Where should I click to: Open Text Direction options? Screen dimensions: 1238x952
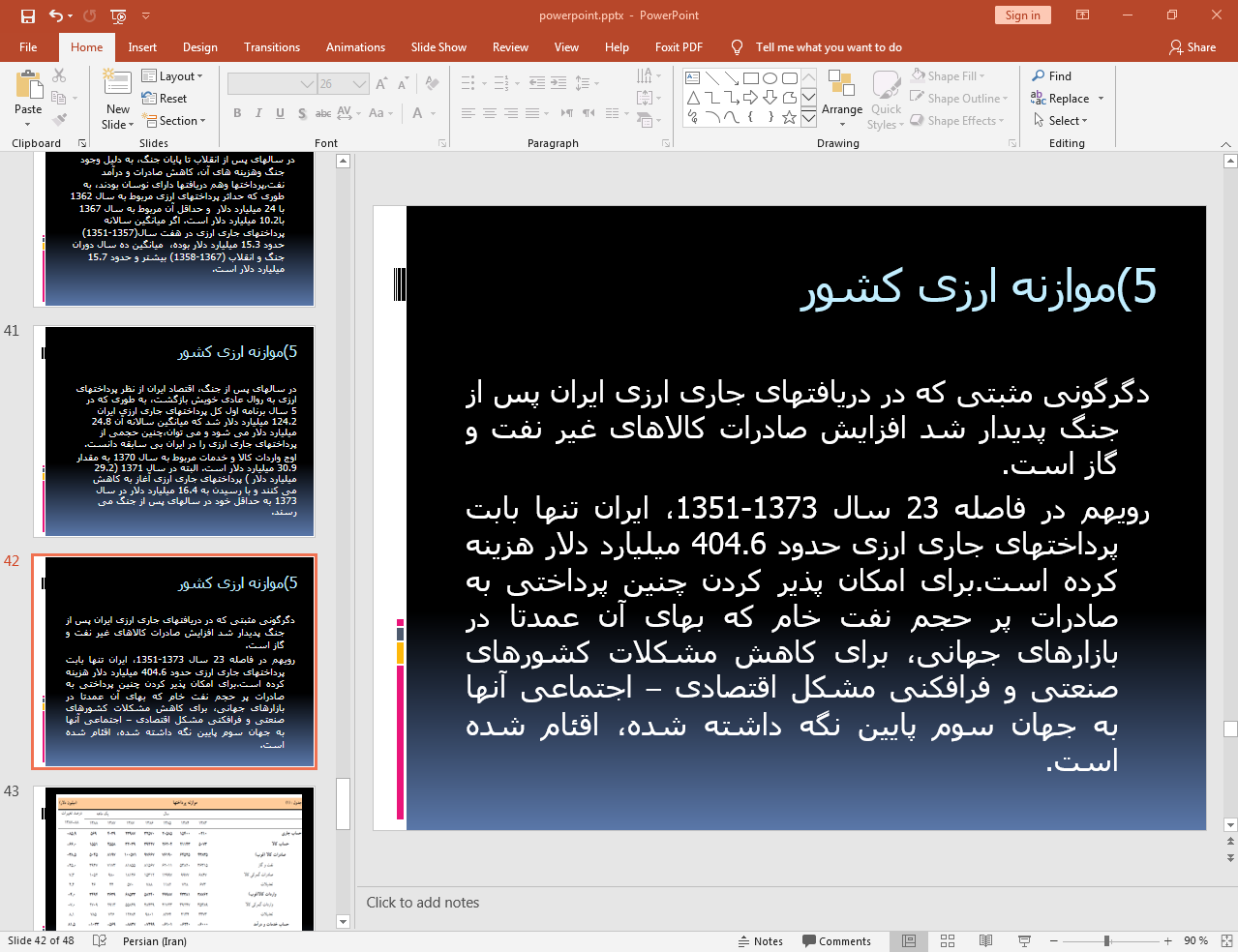[649, 76]
